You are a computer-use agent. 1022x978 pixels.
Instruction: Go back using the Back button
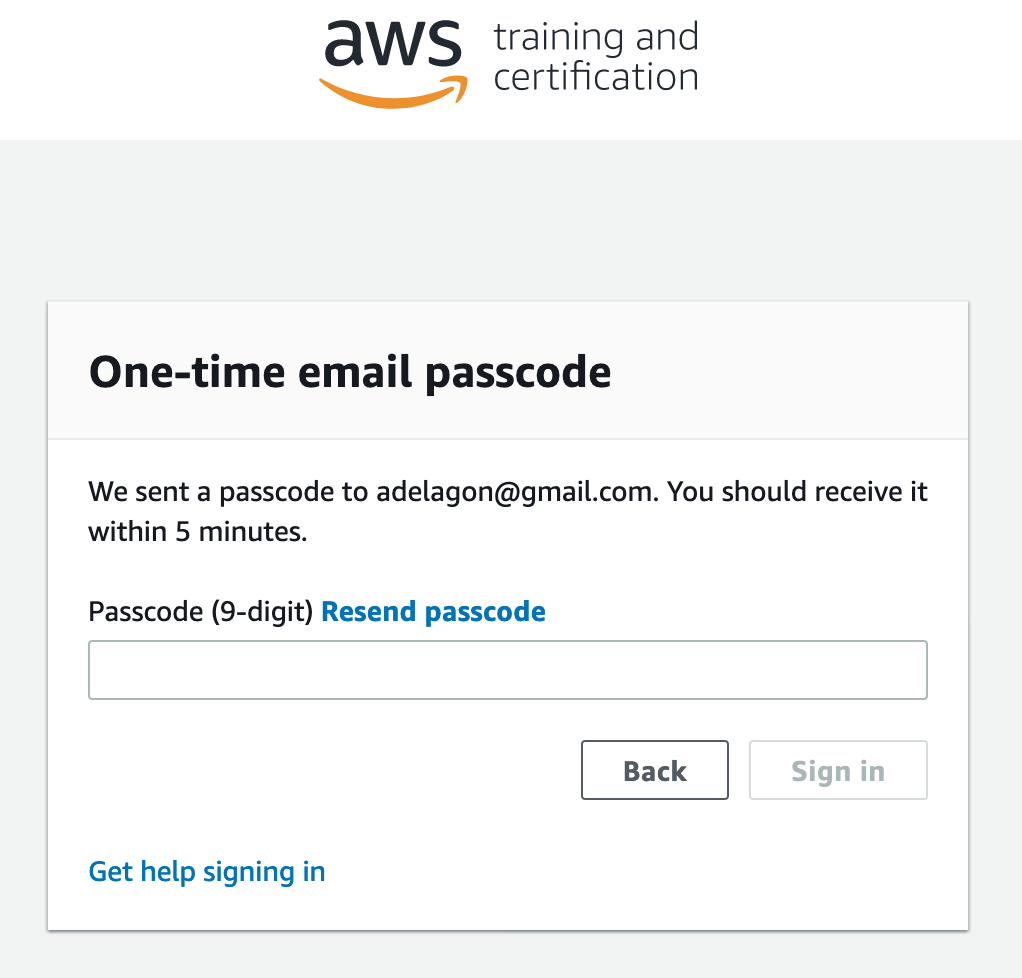coord(654,770)
